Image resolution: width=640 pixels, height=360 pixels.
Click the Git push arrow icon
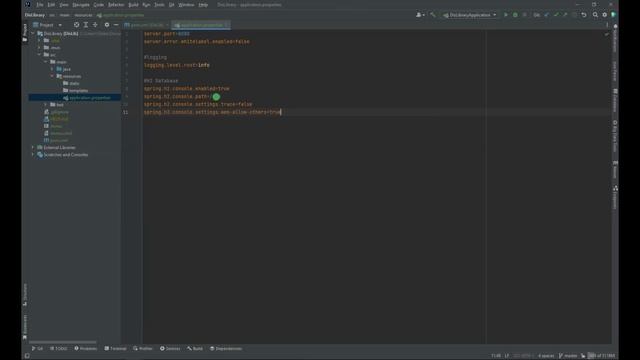coord(565,15)
